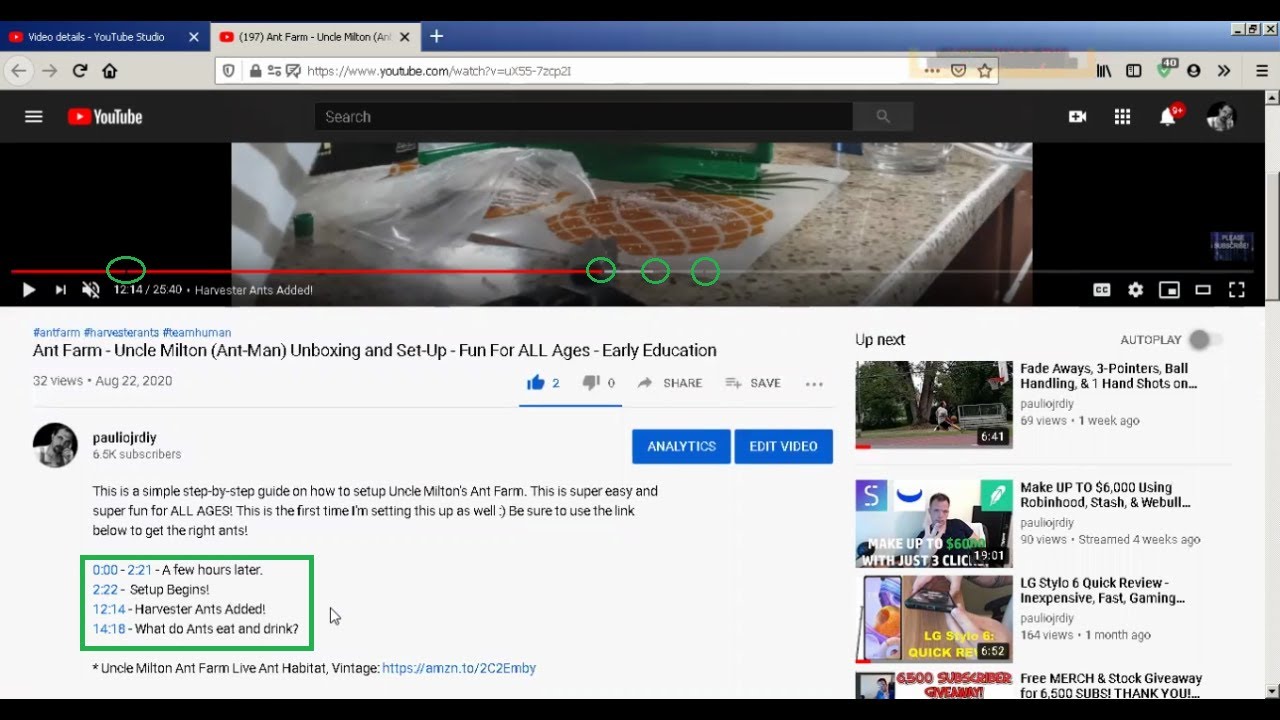Click the SHARE button

[x=670, y=383]
